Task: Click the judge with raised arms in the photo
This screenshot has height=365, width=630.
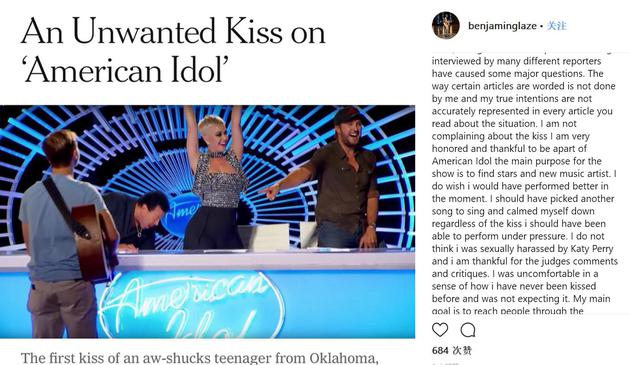Action: tap(217, 178)
